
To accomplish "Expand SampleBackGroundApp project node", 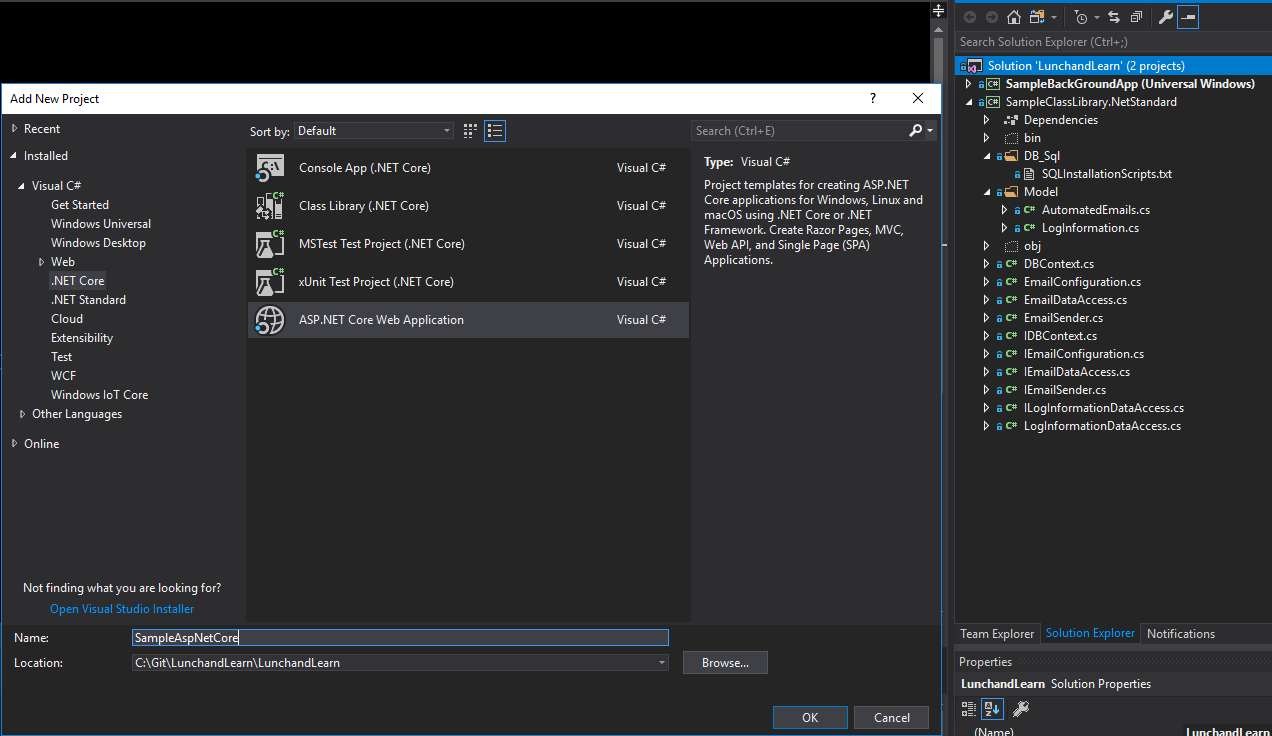I will 968,84.
